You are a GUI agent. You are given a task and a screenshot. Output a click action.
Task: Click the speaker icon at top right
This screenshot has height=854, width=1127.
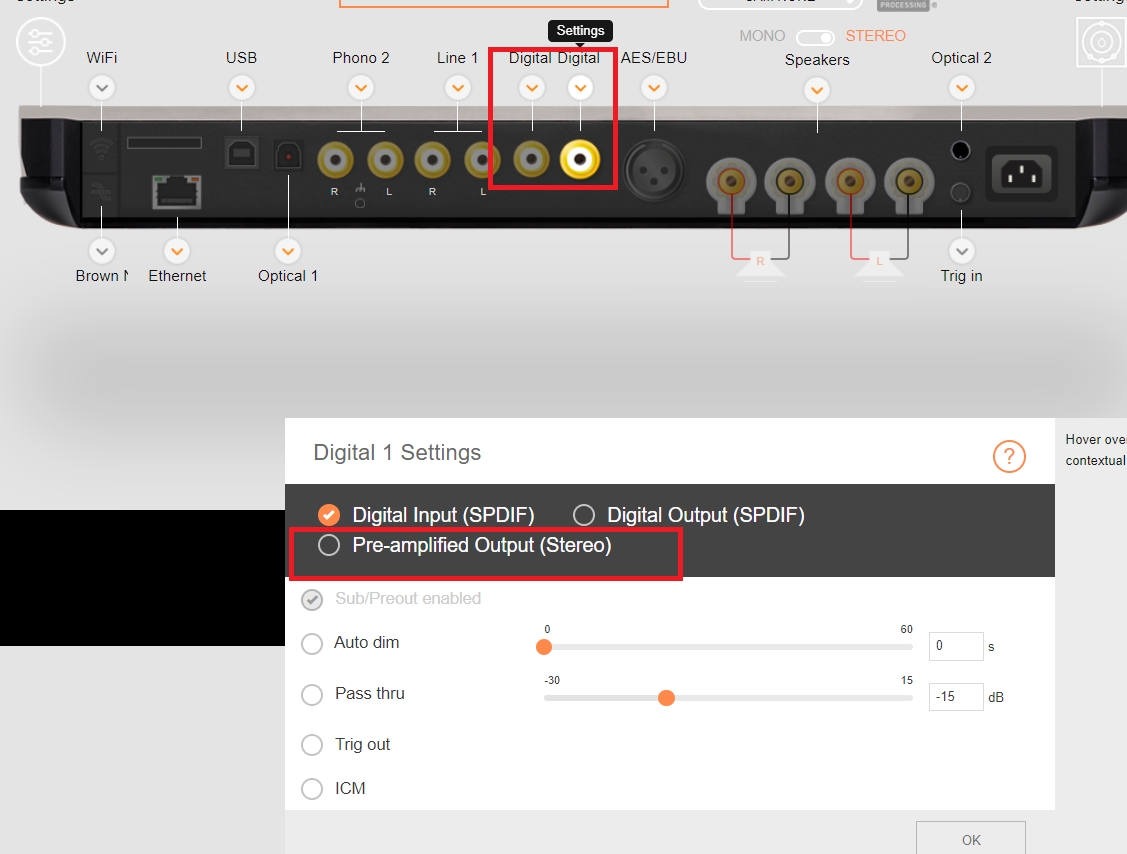tap(1100, 43)
